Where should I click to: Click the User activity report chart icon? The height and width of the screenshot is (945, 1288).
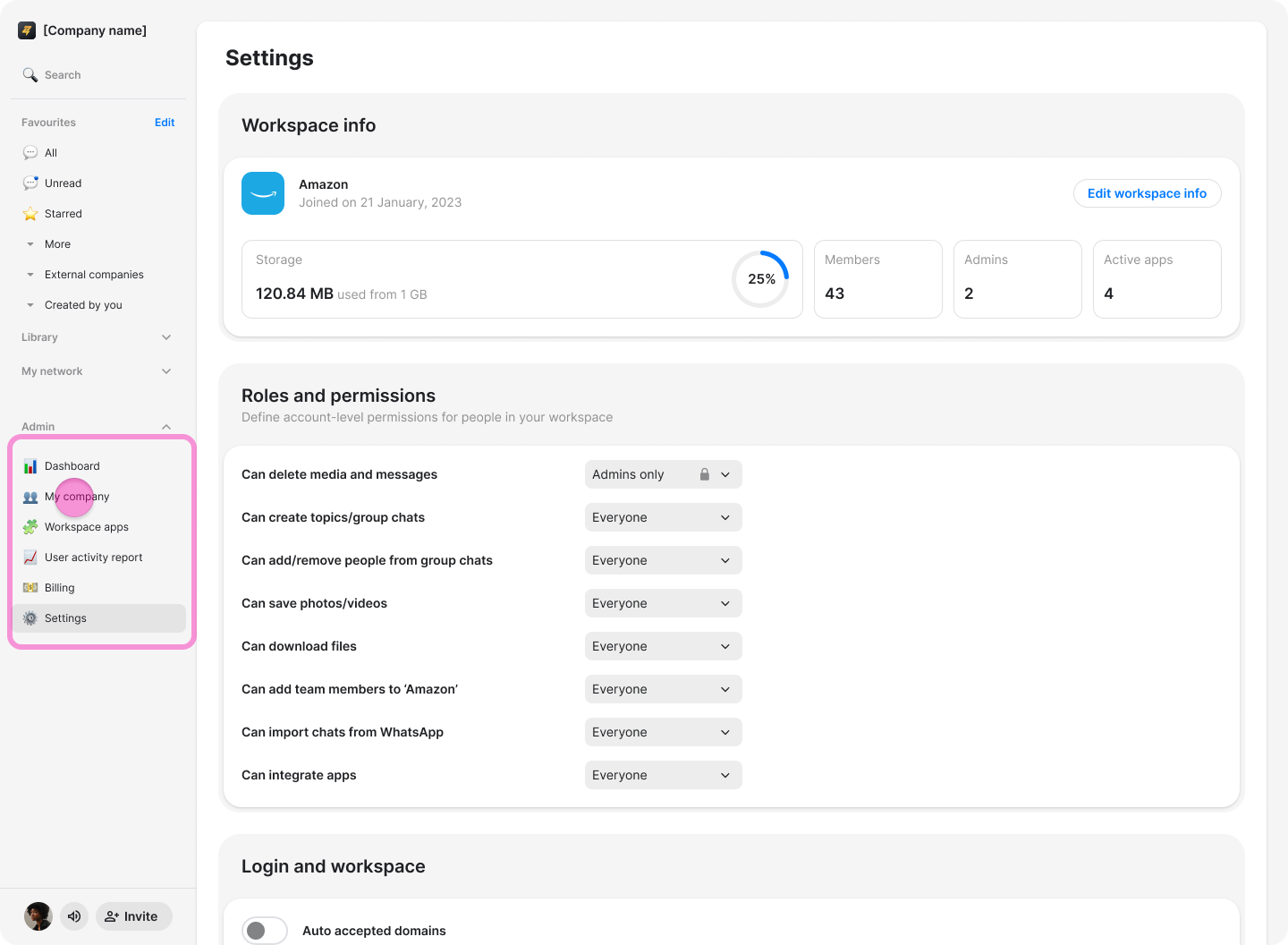(x=30, y=558)
